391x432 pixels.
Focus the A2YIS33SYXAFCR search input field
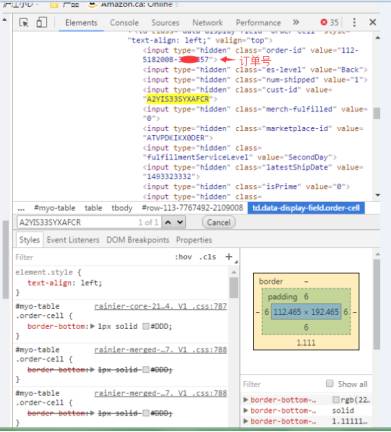click(78, 222)
